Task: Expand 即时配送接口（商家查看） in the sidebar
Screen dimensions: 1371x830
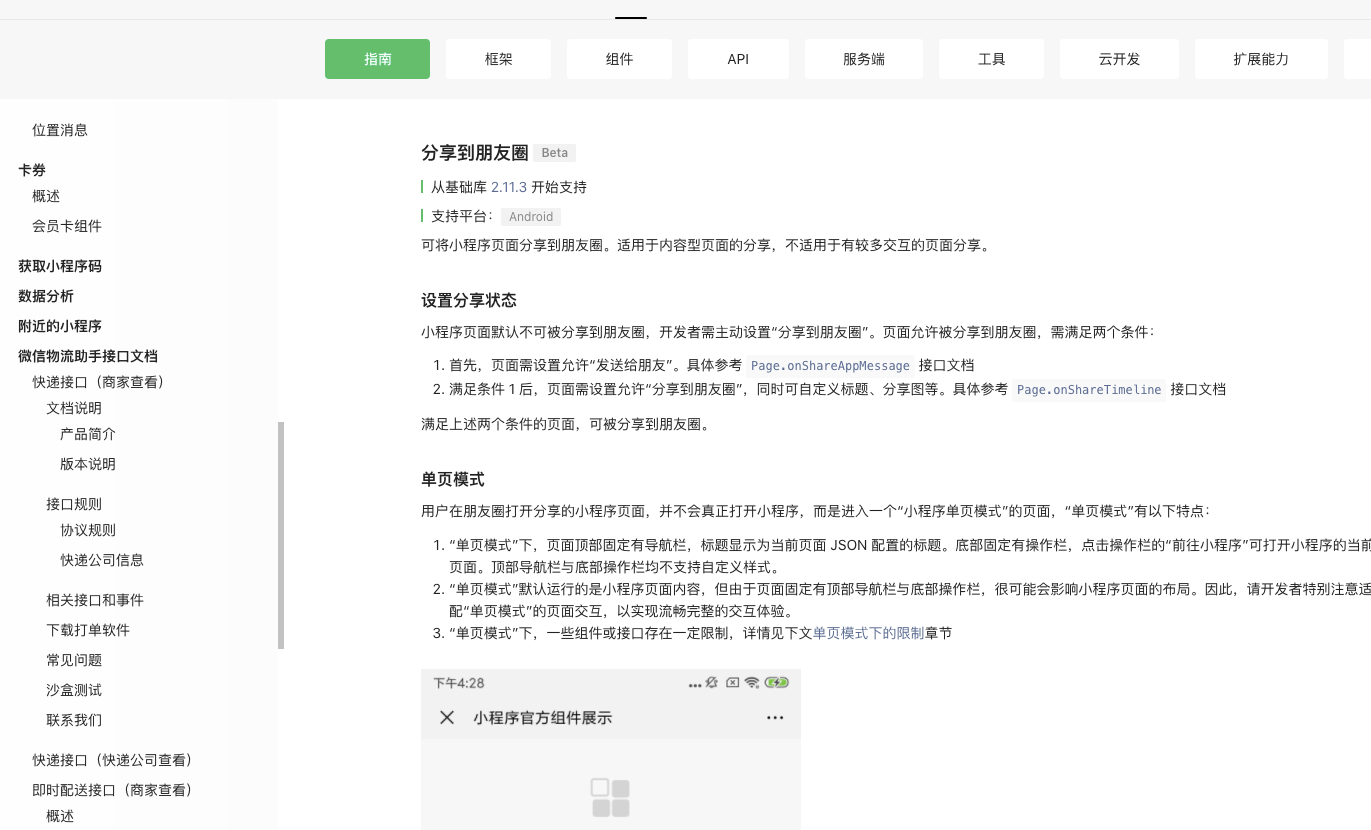Action: pyautogui.click(x=112, y=790)
